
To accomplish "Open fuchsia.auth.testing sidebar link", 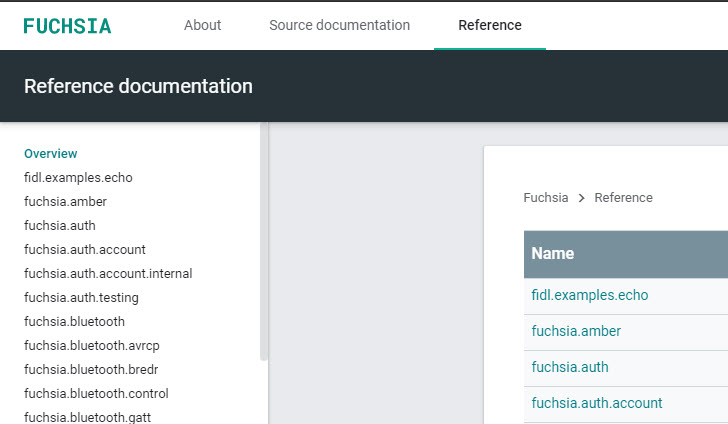I will 81,298.
